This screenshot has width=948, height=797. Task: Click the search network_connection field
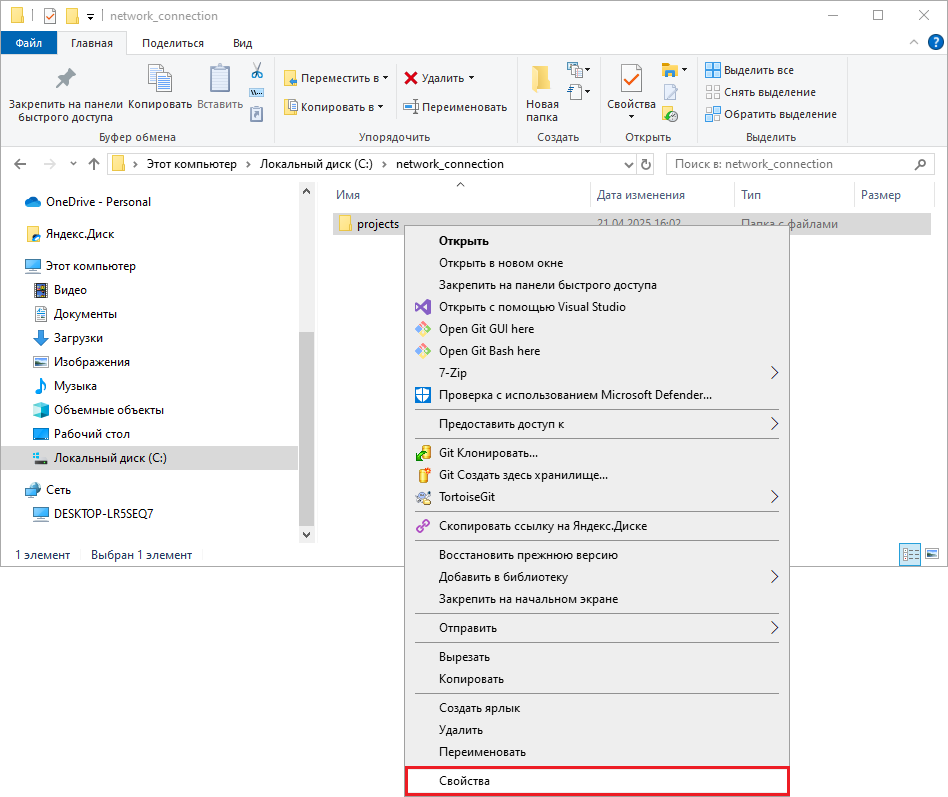click(x=790, y=164)
